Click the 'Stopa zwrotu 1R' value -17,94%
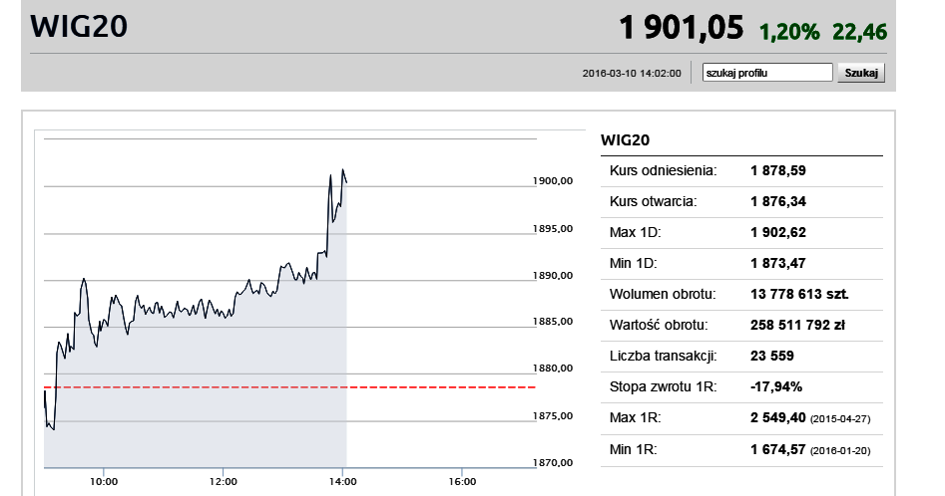 776,388
